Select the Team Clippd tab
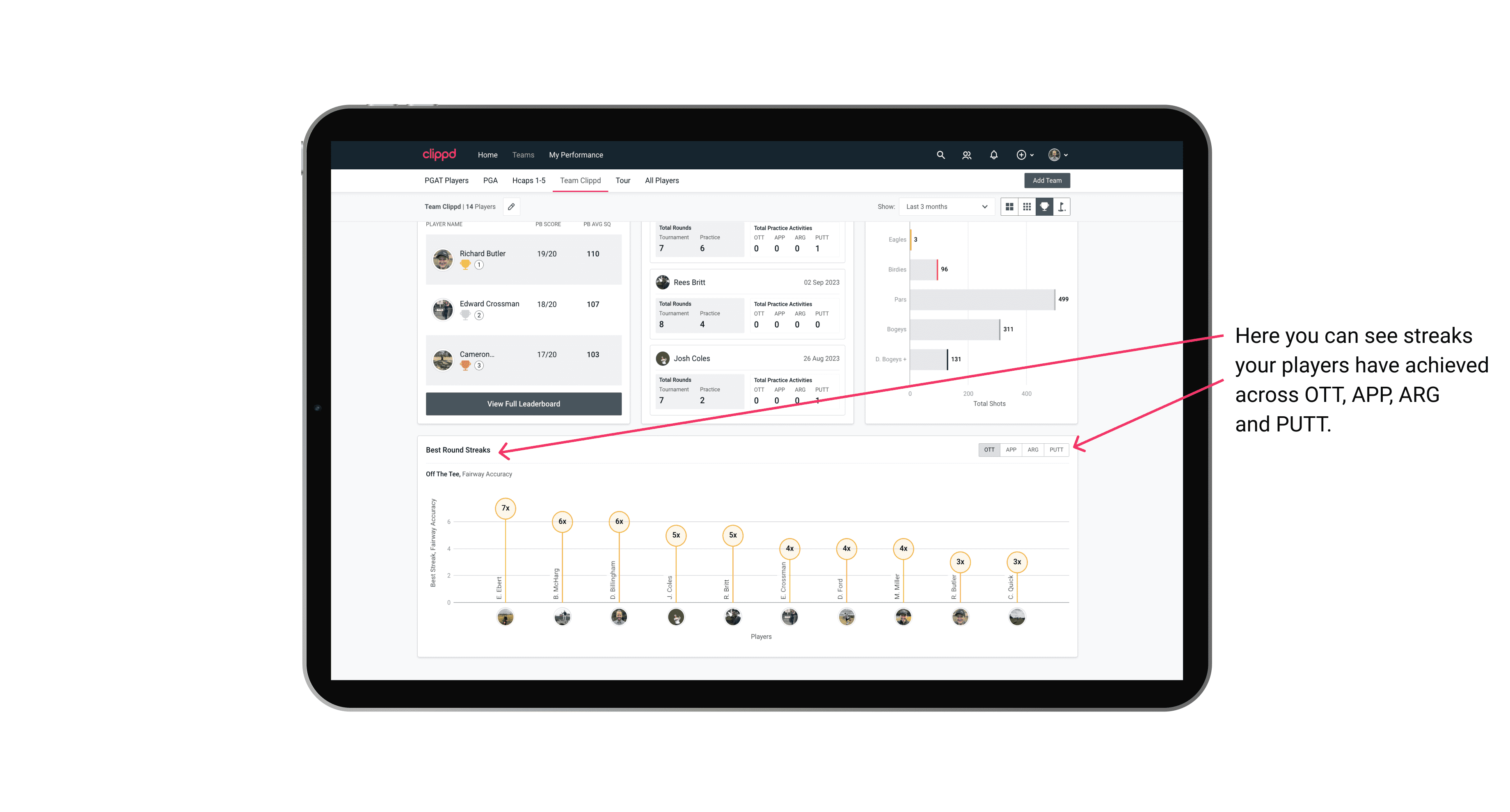 581,180
